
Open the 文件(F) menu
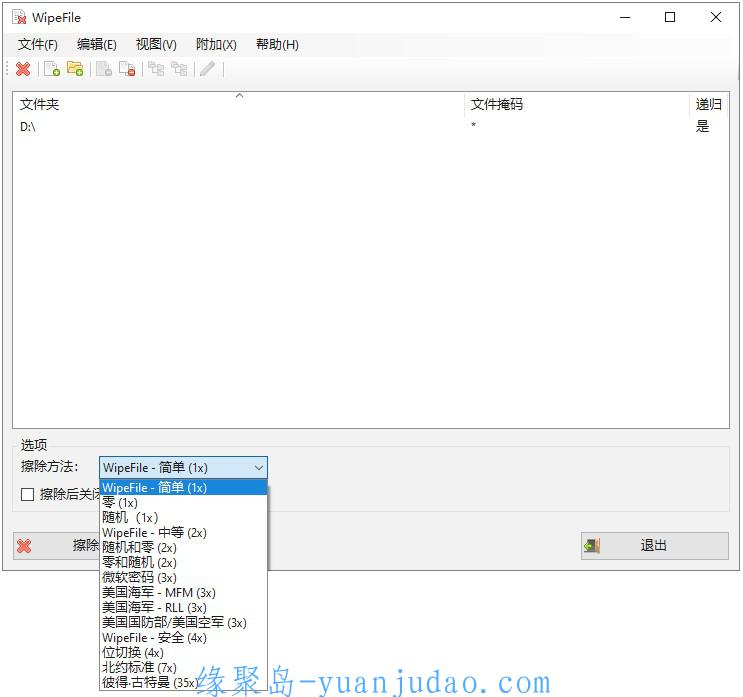[x=38, y=45]
